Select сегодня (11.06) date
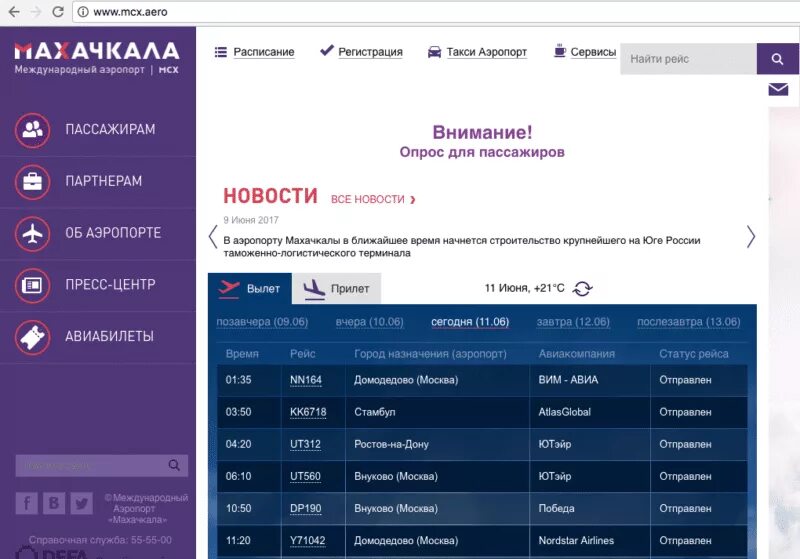800x559 pixels. (x=470, y=322)
